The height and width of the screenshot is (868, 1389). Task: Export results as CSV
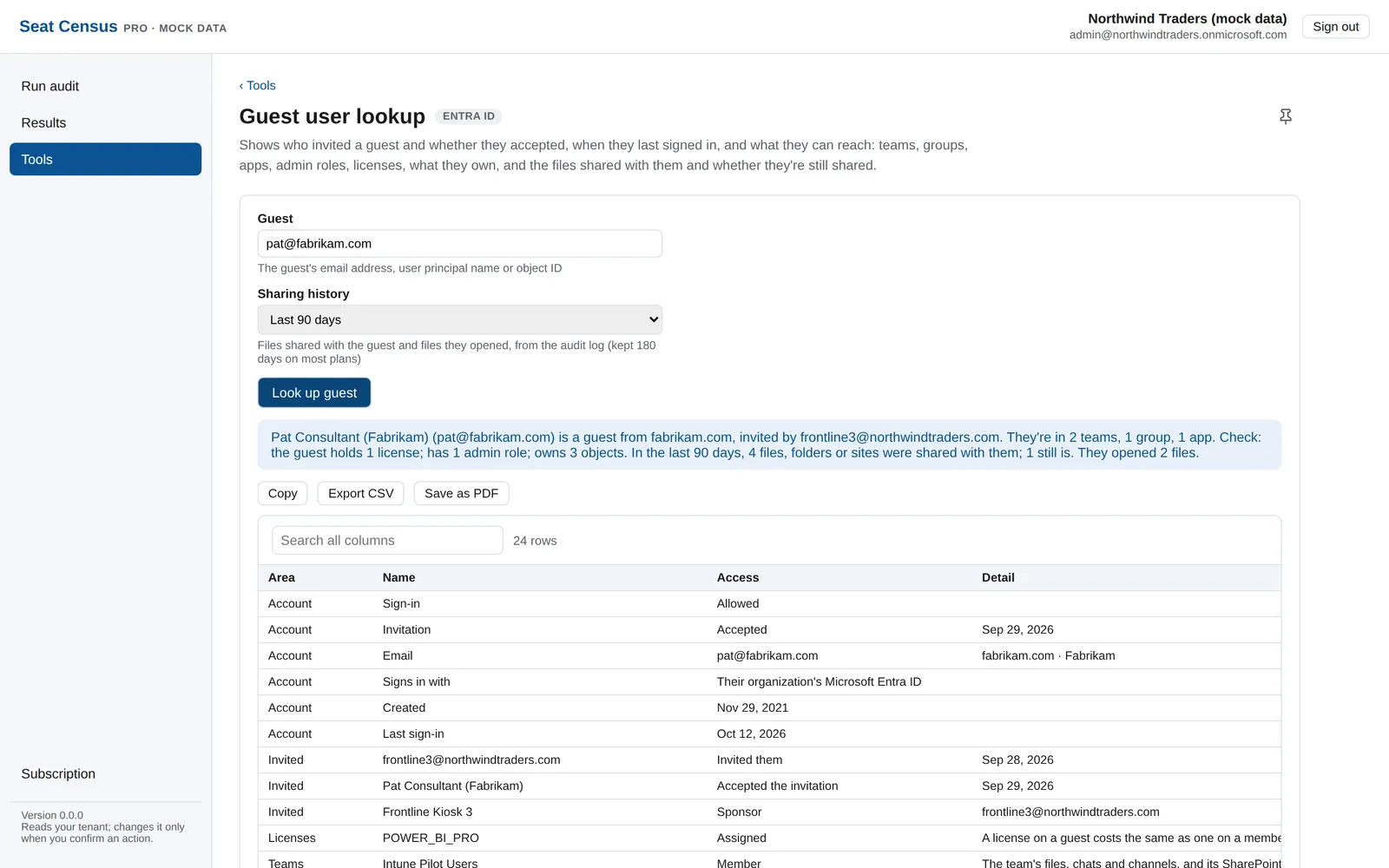click(x=360, y=493)
